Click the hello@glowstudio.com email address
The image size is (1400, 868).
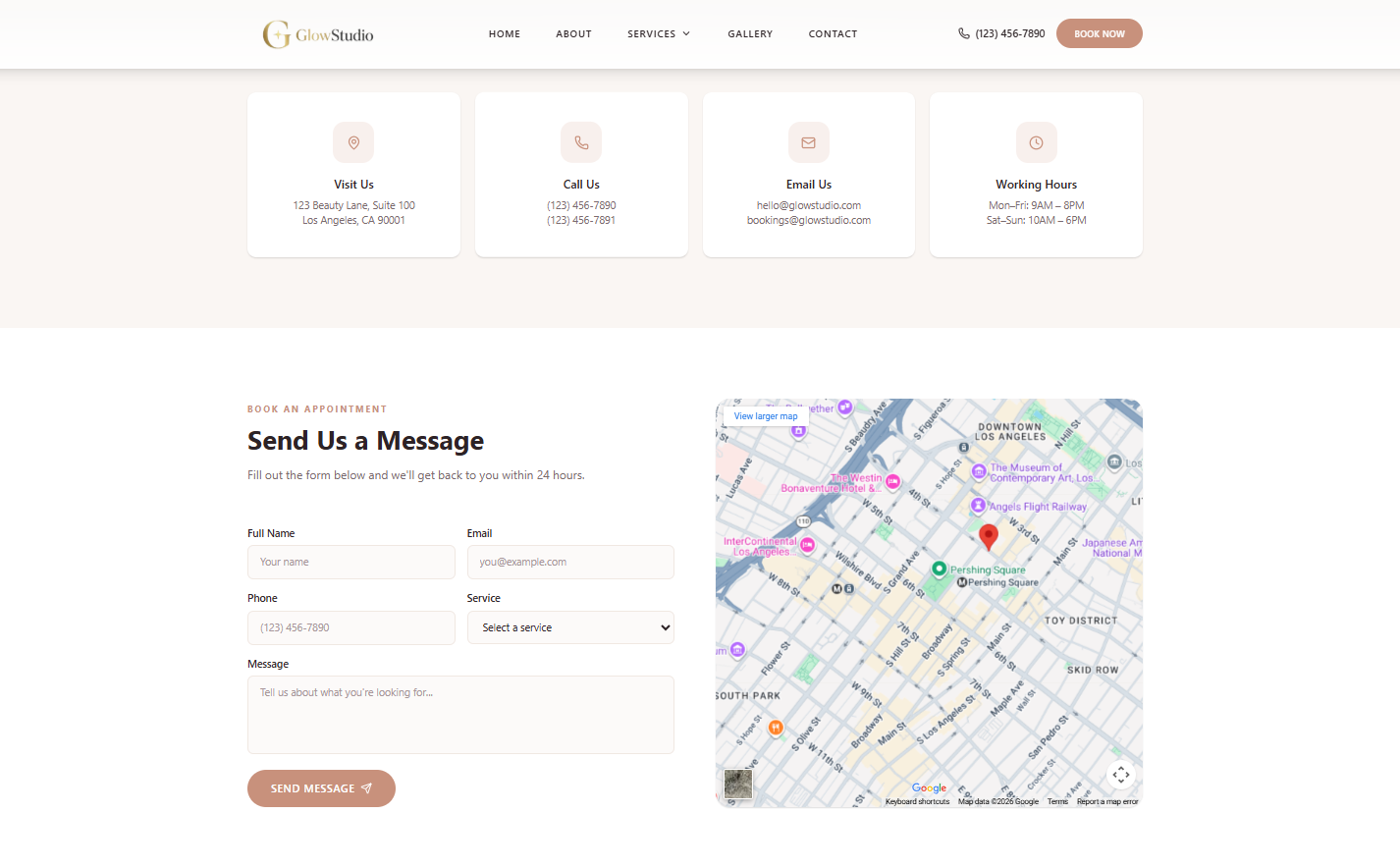pos(809,205)
